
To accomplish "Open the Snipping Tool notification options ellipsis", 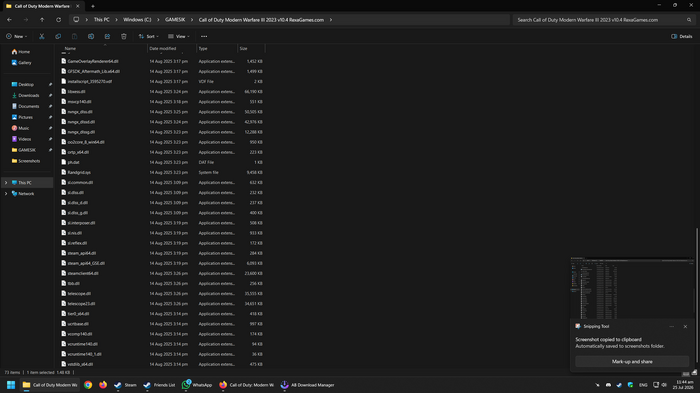I will [x=671, y=326].
